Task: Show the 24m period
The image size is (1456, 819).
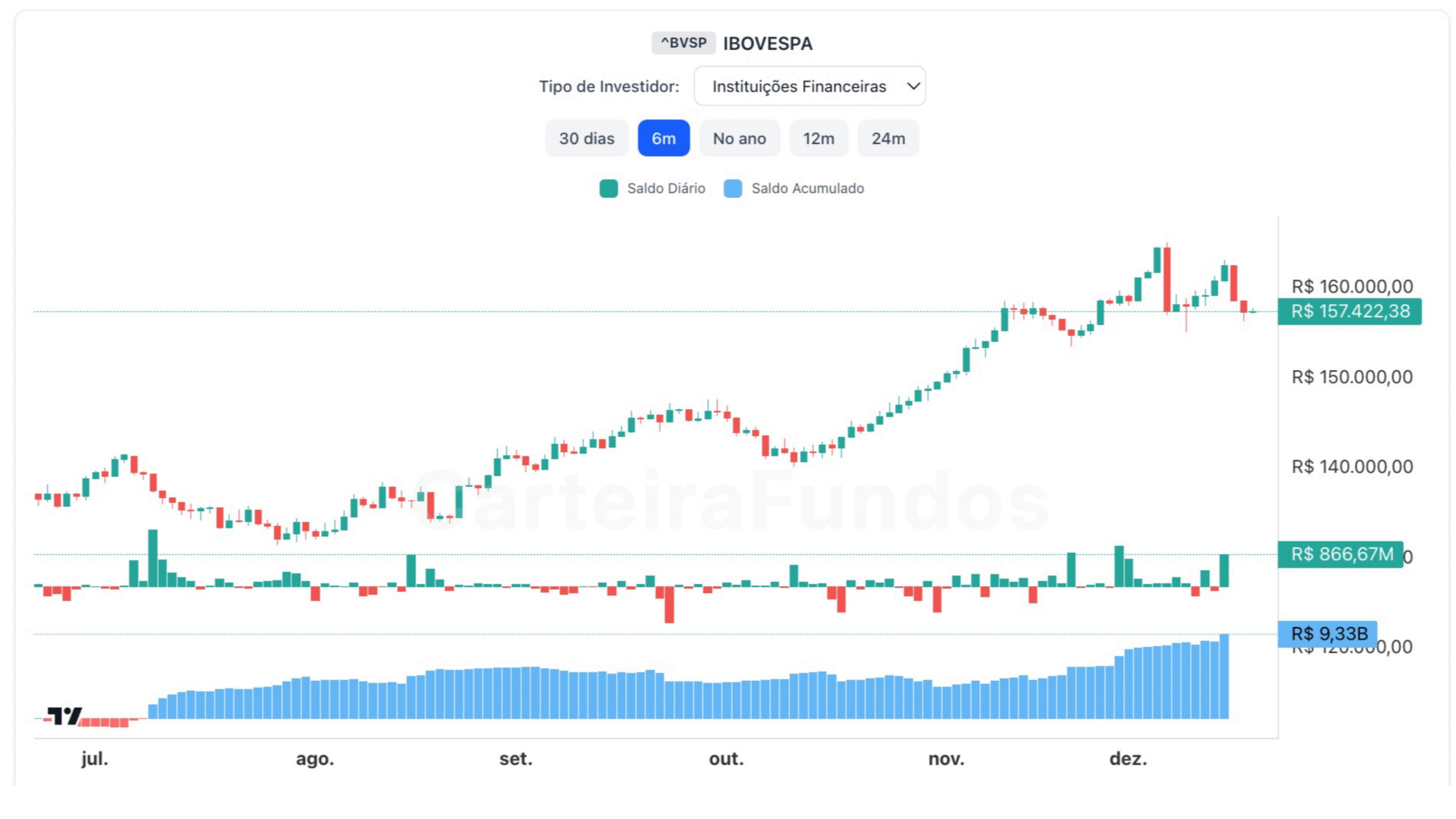Action: point(888,138)
